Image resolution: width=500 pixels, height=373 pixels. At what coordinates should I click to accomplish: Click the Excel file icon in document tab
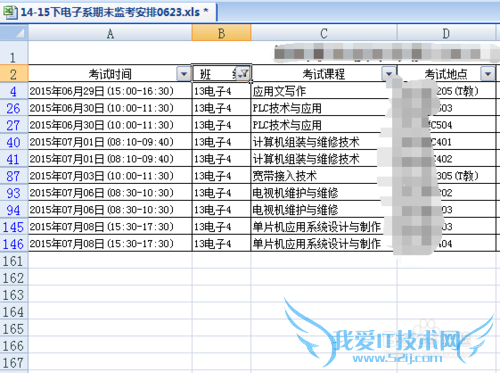coord(10,12)
